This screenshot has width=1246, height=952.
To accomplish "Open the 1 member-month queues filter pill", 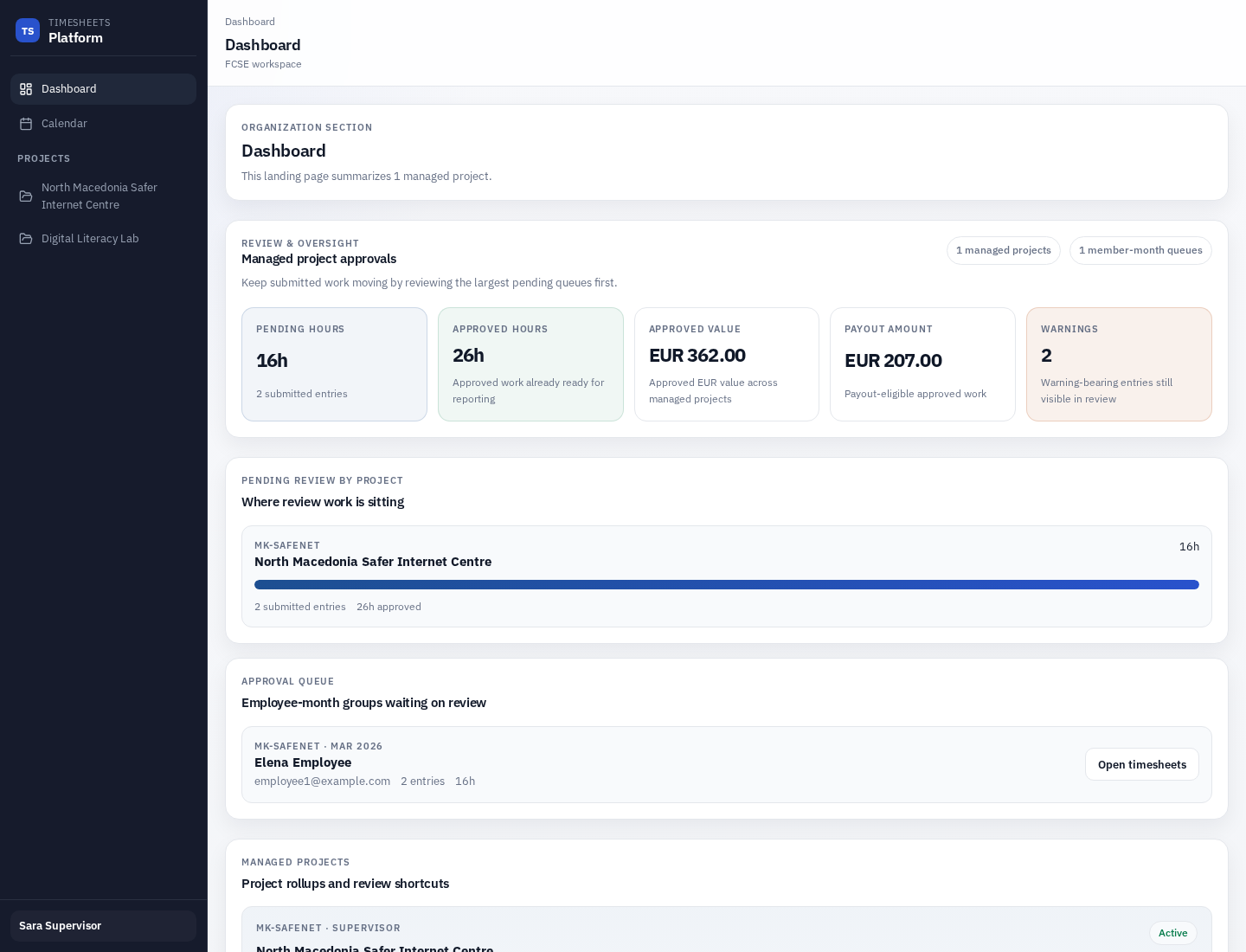I will 1140,250.
